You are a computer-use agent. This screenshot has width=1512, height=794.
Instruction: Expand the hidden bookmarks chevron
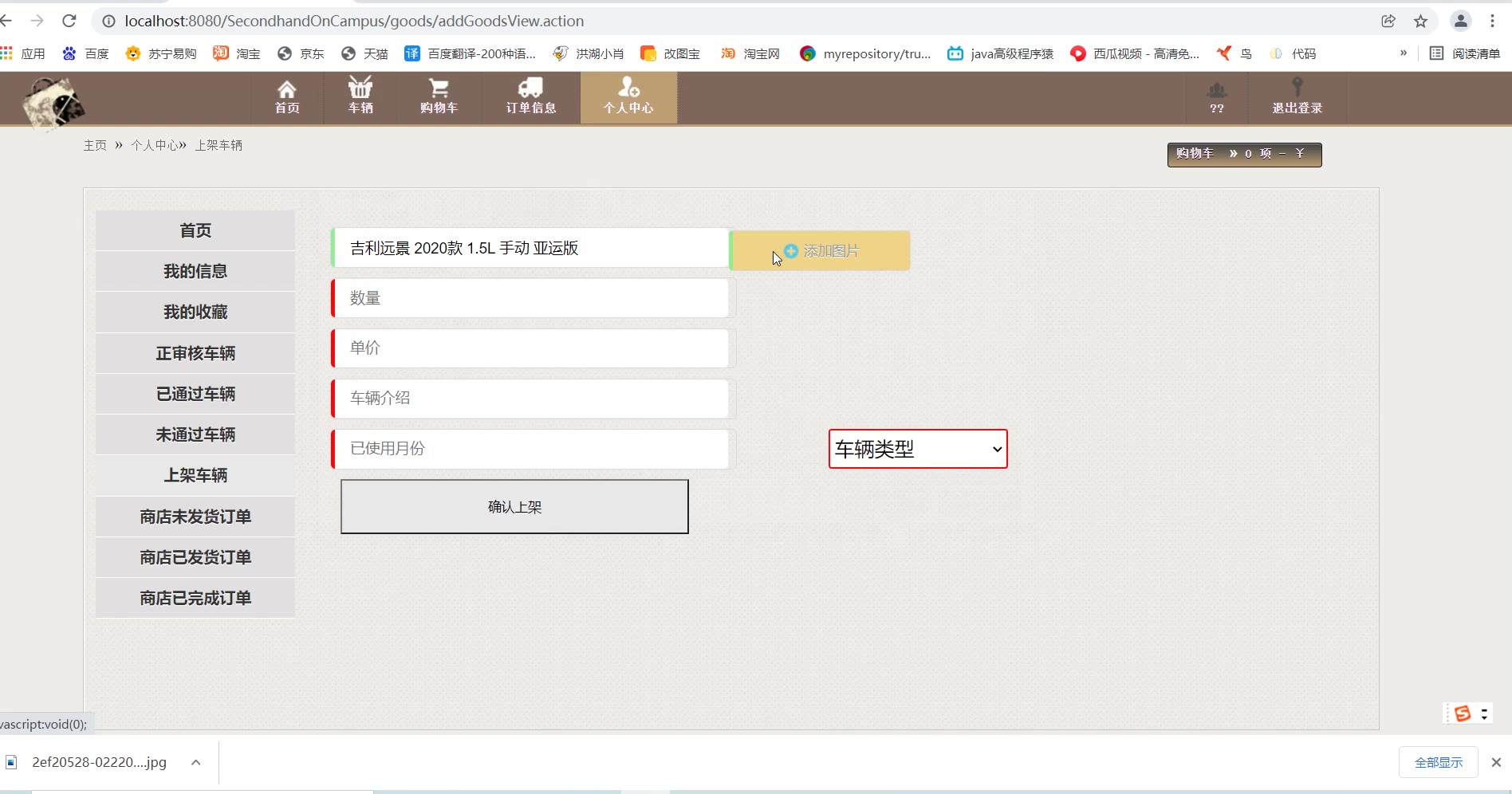click(1404, 53)
